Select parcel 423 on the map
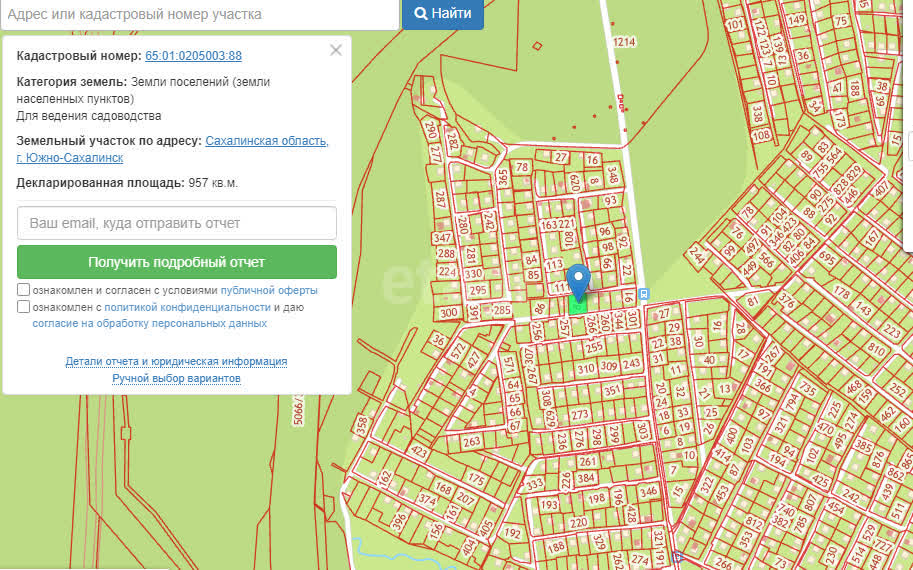Viewport: 913px width, 570px height. (420, 451)
